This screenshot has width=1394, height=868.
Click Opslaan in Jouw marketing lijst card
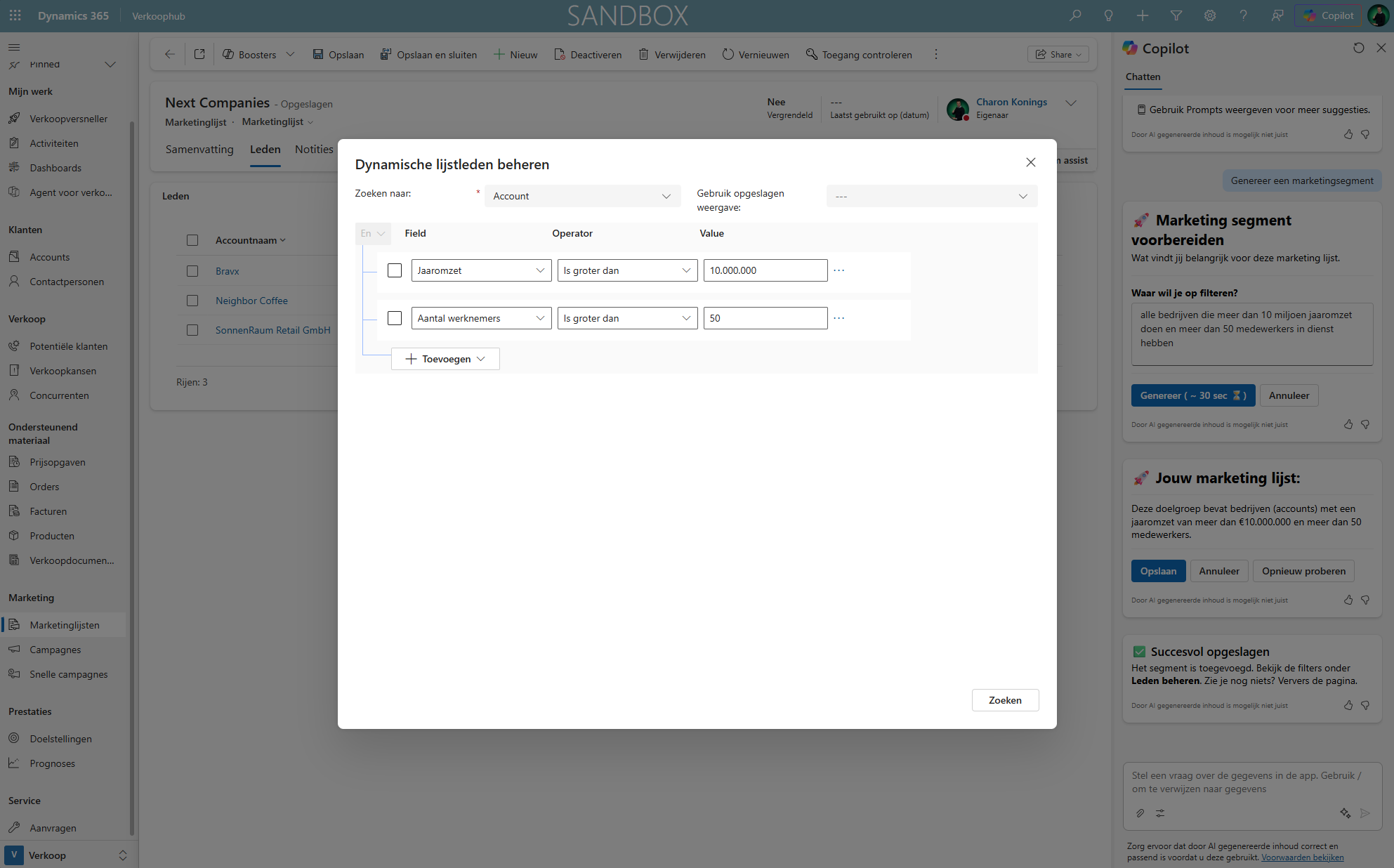coord(1158,571)
